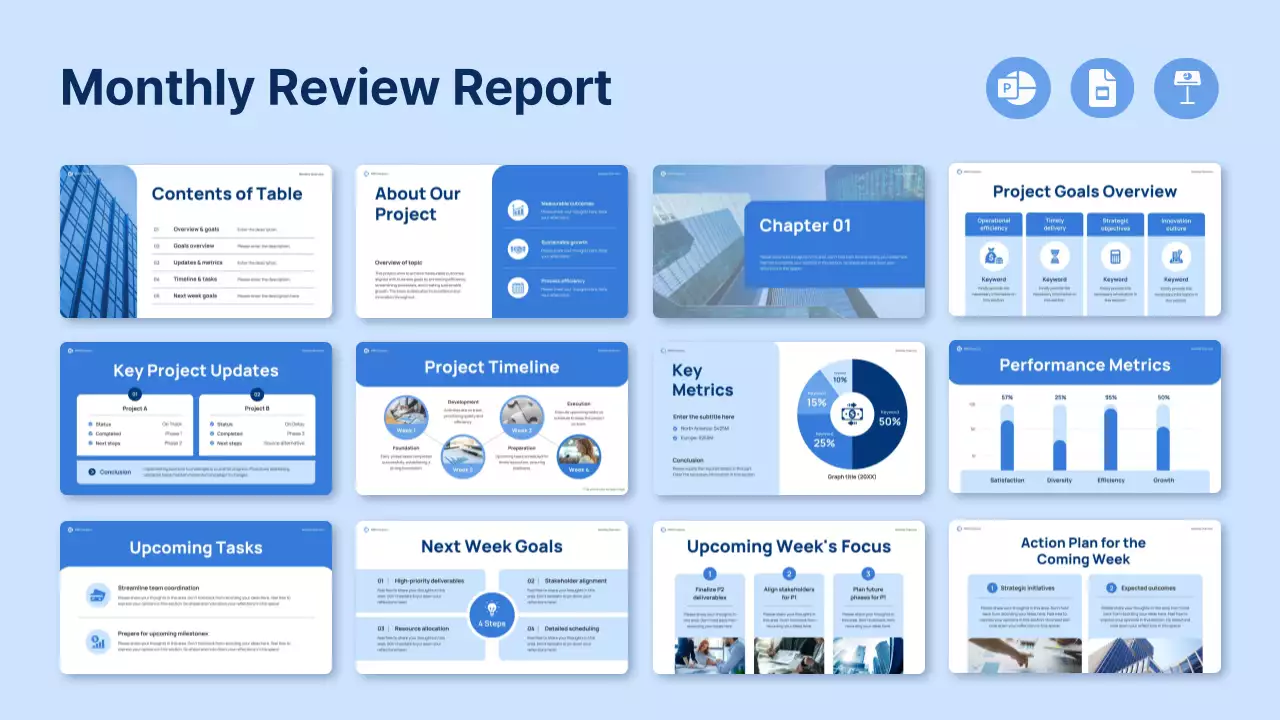
Task: Open the Performance Metrics slide thumbnail
Action: (x=1085, y=418)
